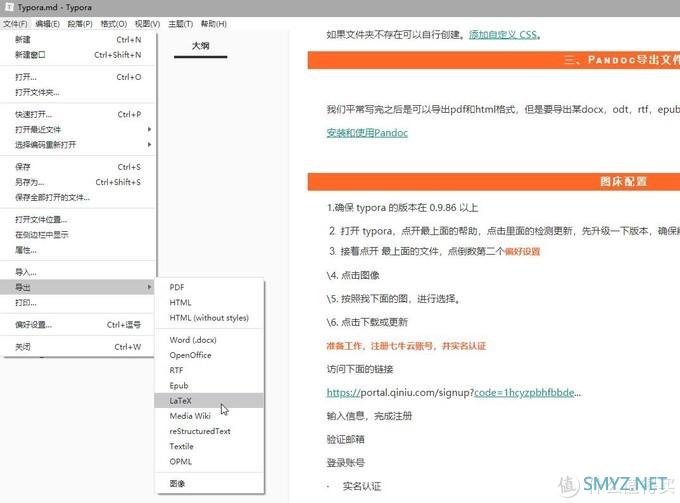Screen dimensions: 680x503
Task: Click 保存全部打开的文件... entry
Action: [x=78, y=197]
